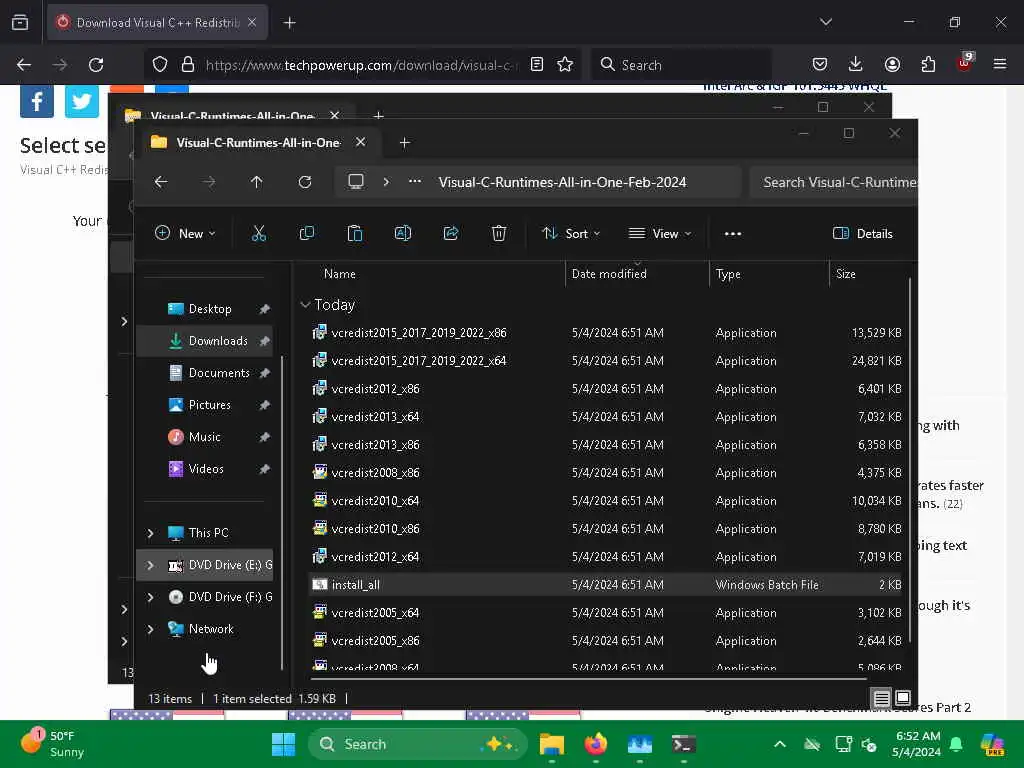The height and width of the screenshot is (768, 1024).
Task: Open File Explorer from taskbar
Action: click(552, 744)
